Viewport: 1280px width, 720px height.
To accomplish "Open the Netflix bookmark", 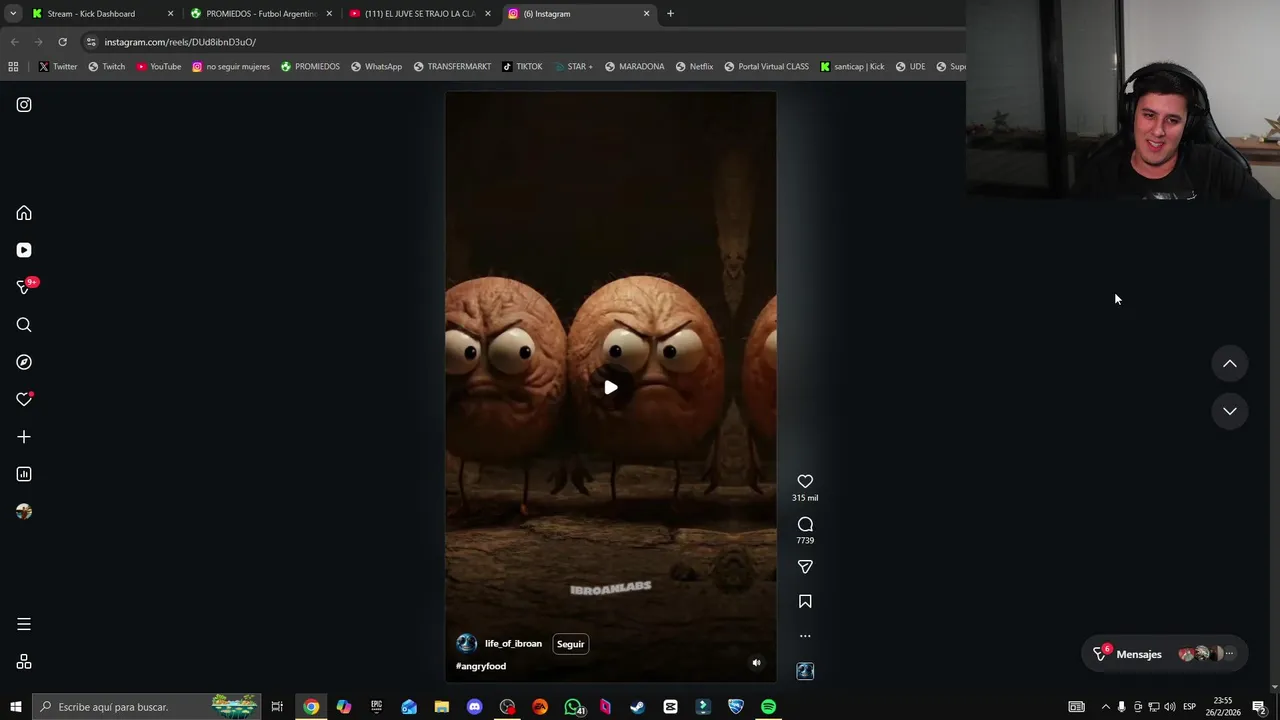I will [694, 67].
